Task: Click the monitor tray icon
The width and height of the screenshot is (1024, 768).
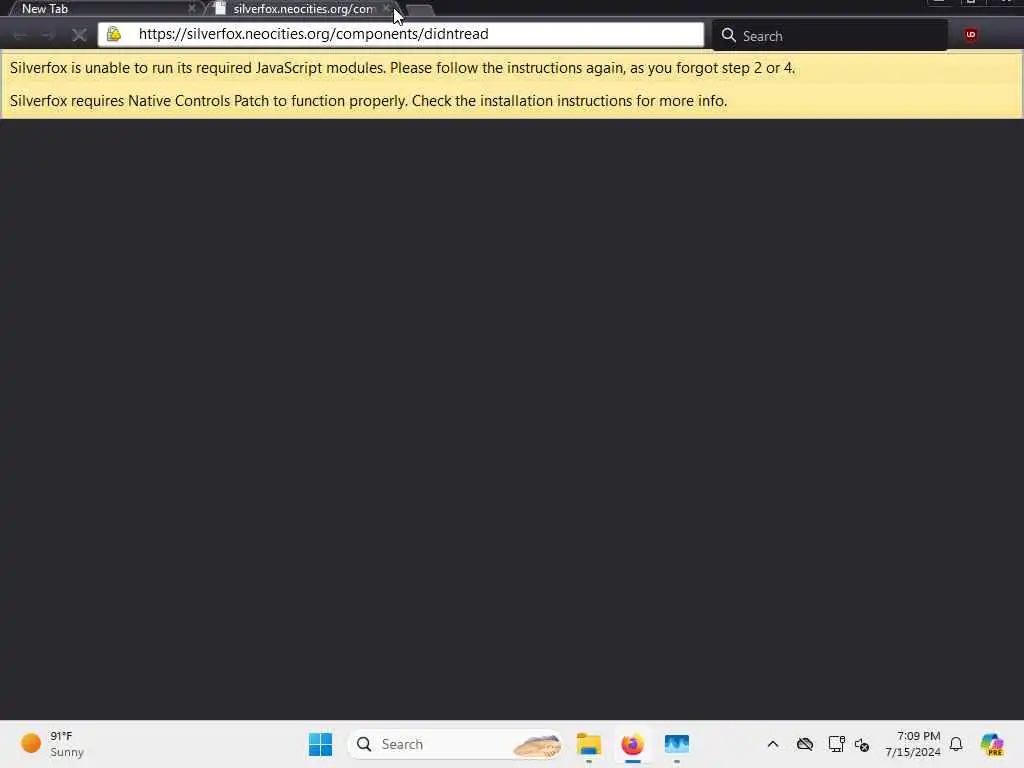Action: click(836, 744)
